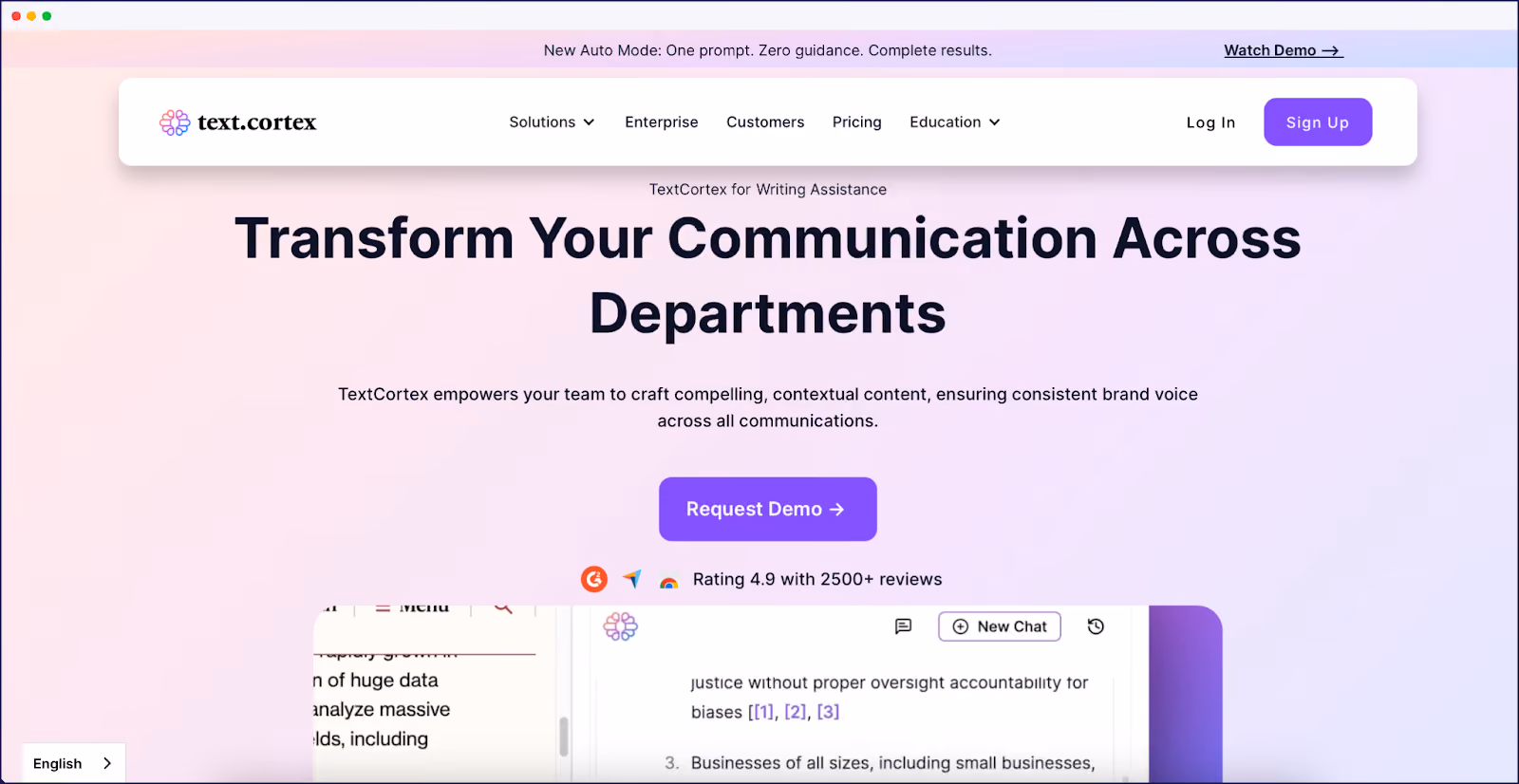Image resolution: width=1519 pixels, height=784 pixels.
Task: Click the brain logo in chat preview
Action: point(621,626)
